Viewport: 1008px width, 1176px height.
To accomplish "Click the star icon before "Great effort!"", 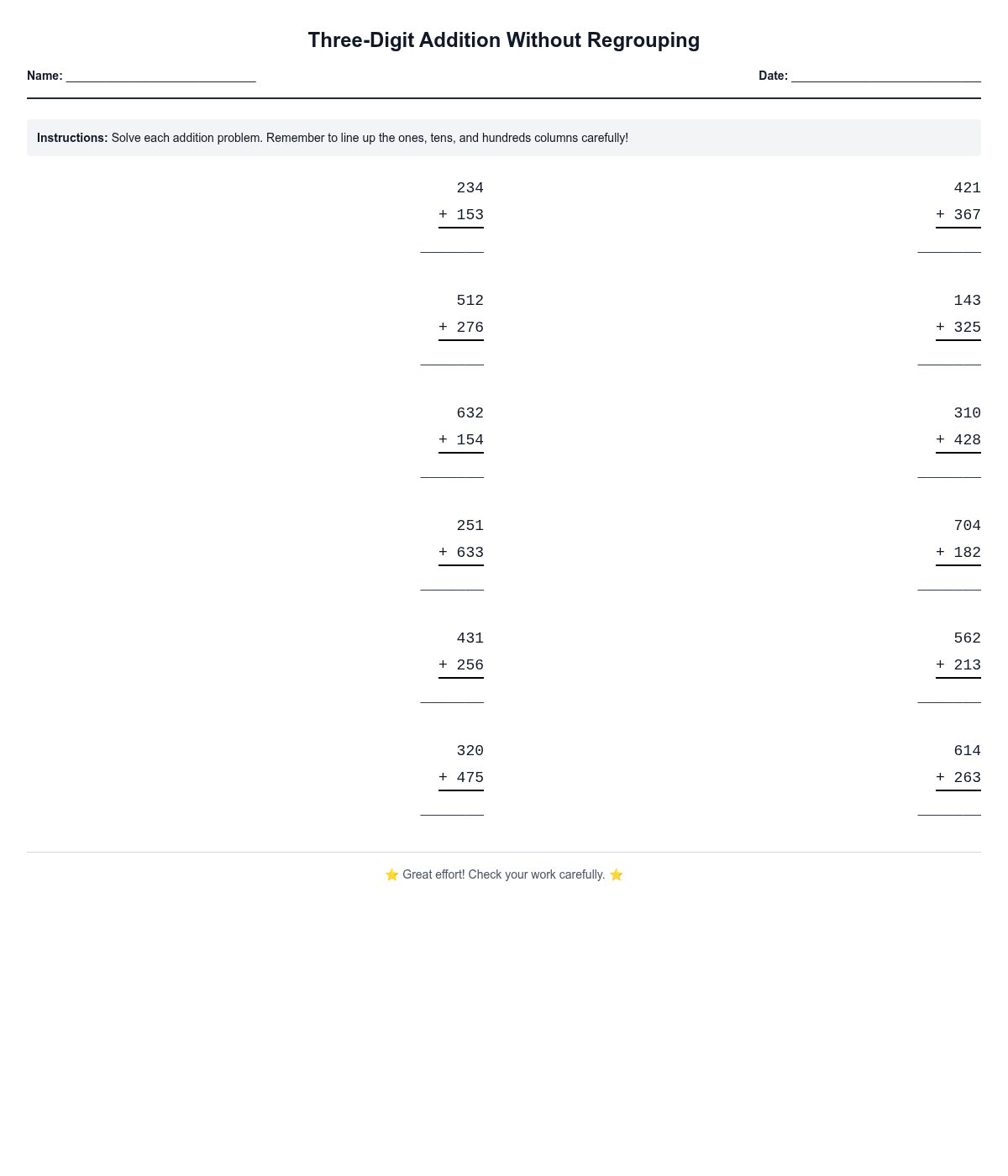I will tap(391, 875).
